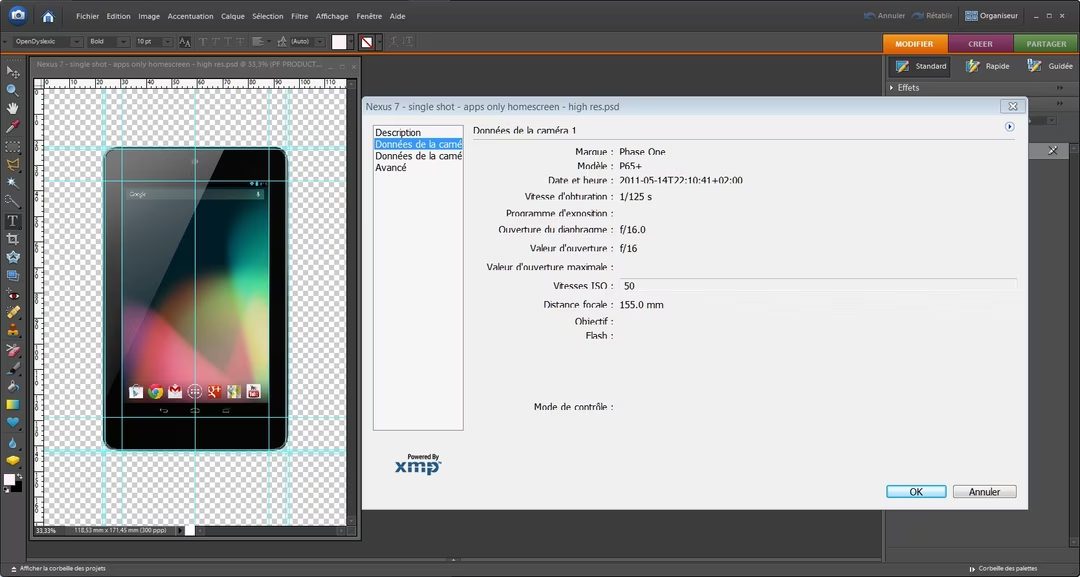This screenshot has width=1080, height=577.
Task: Click the text color swatch in options bar
Action: [339, 42]
